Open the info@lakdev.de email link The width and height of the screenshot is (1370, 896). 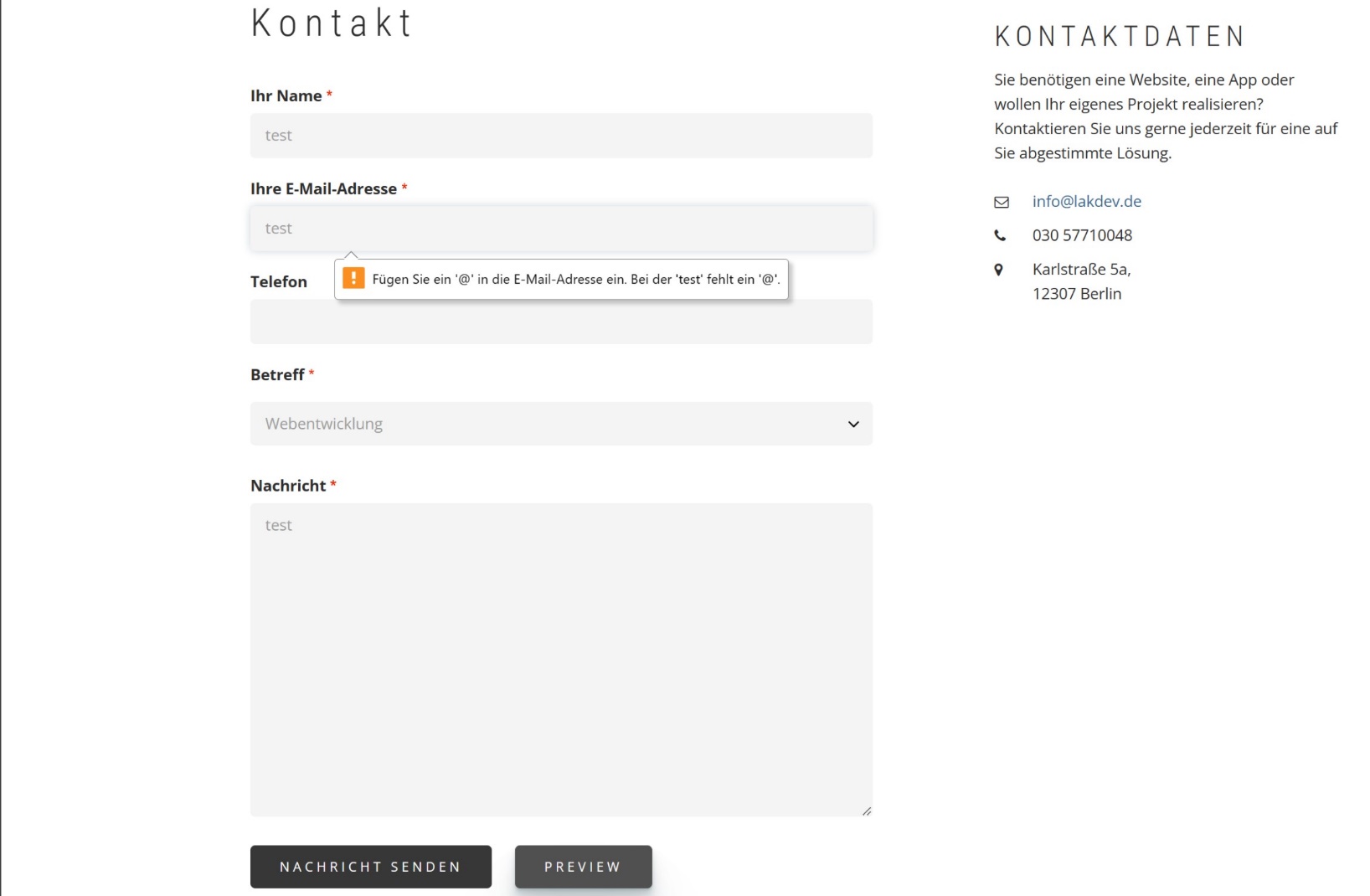point(1086,202)
